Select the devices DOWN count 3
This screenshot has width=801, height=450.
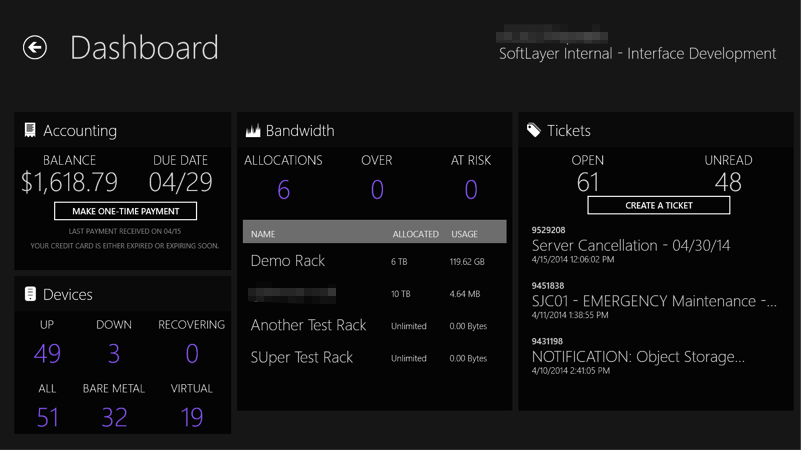(x=114, y=353)
